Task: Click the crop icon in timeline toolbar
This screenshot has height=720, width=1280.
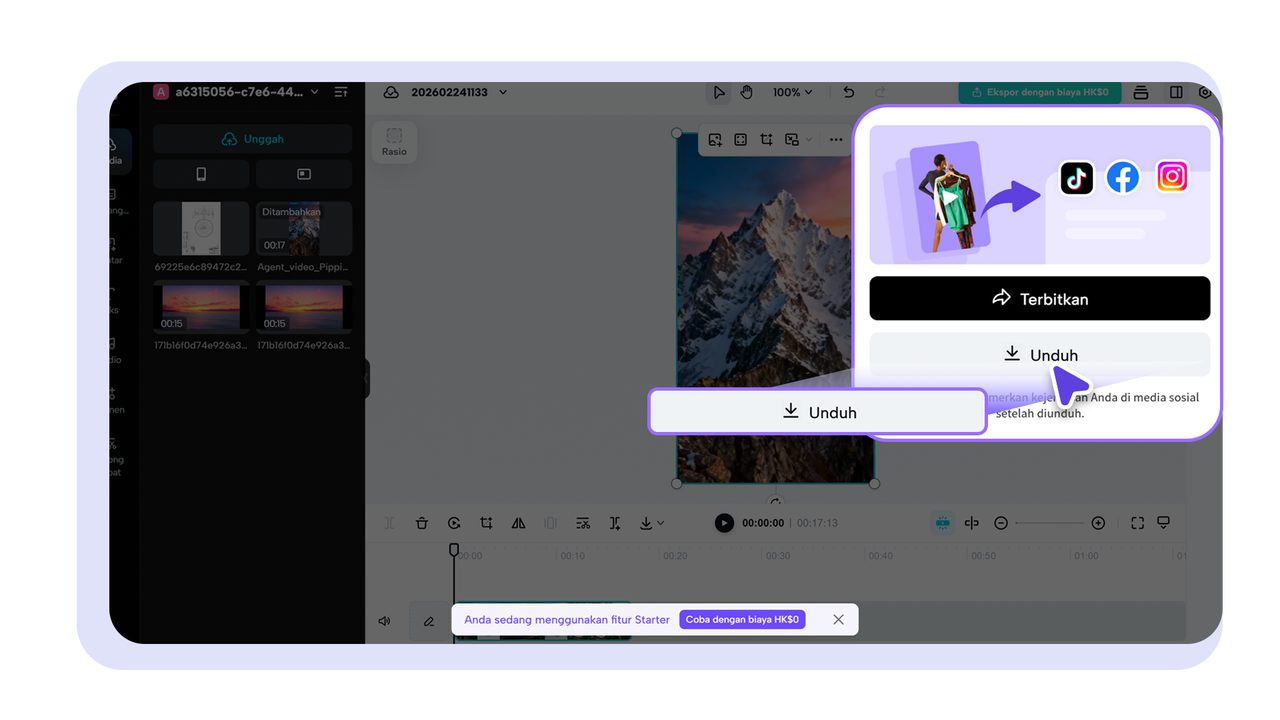Action: tap(486, 523)
